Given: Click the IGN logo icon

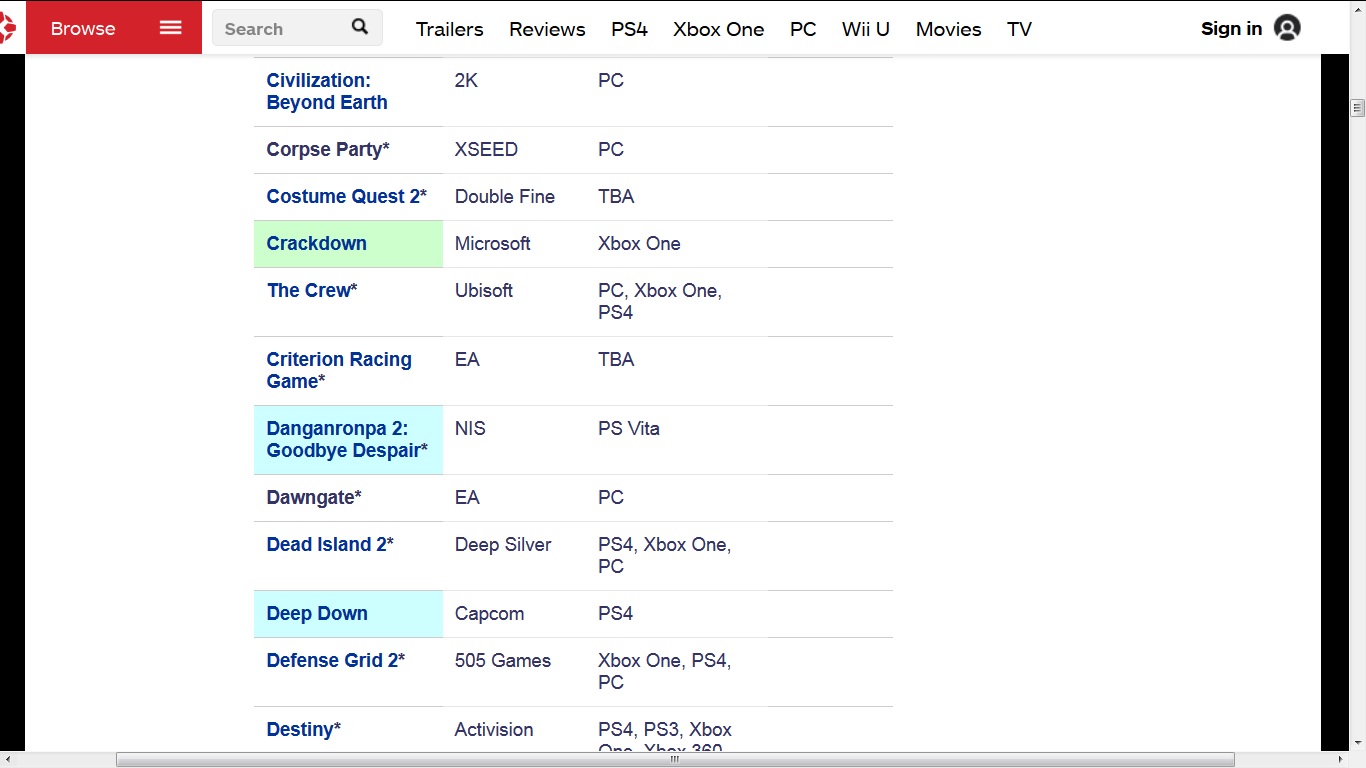Looking at the screenshot, I should tap(7, 28).
